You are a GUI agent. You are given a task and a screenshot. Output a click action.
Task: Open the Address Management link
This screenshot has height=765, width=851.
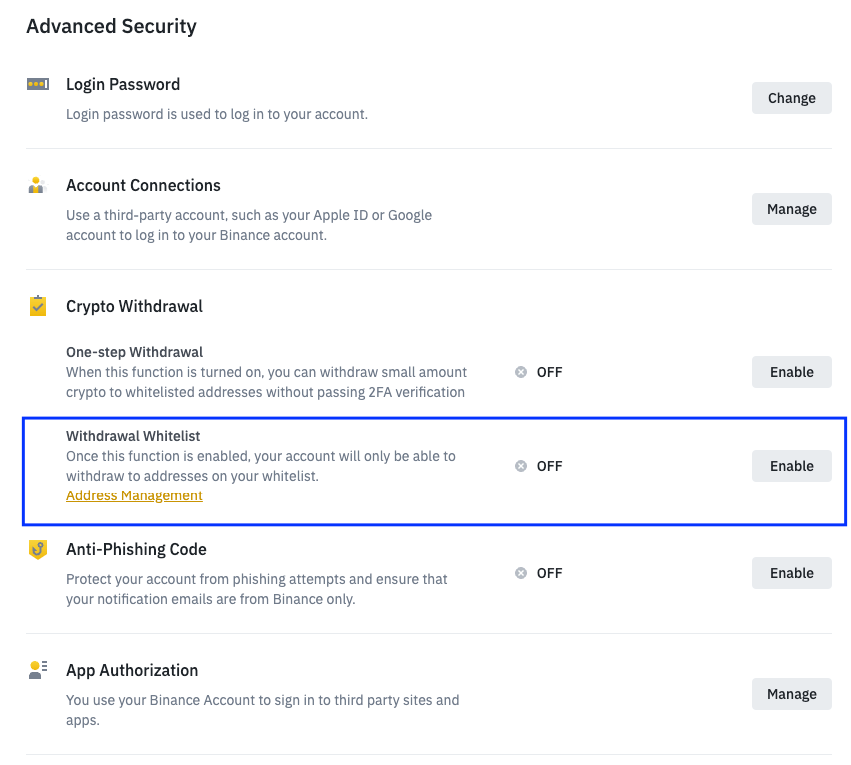[134, 495]
